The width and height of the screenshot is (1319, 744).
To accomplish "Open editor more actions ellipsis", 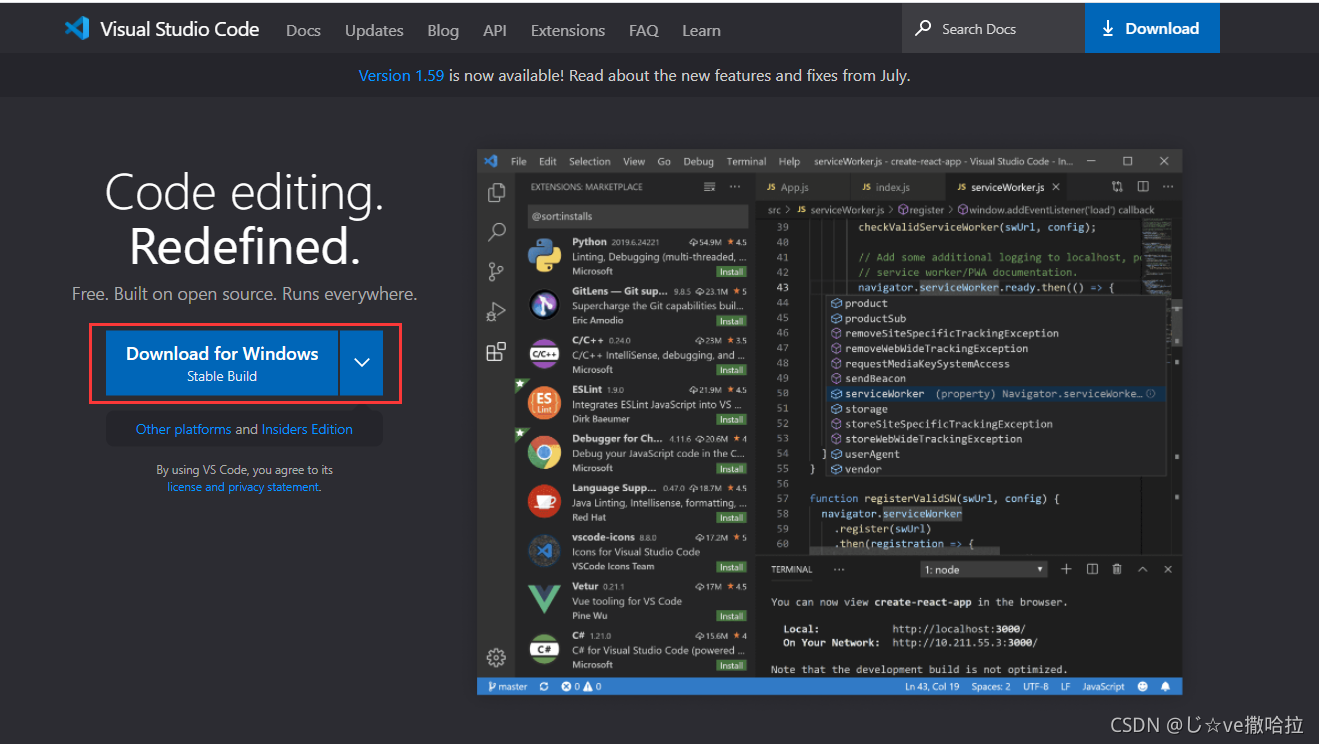I will [x=1167, y=187].
